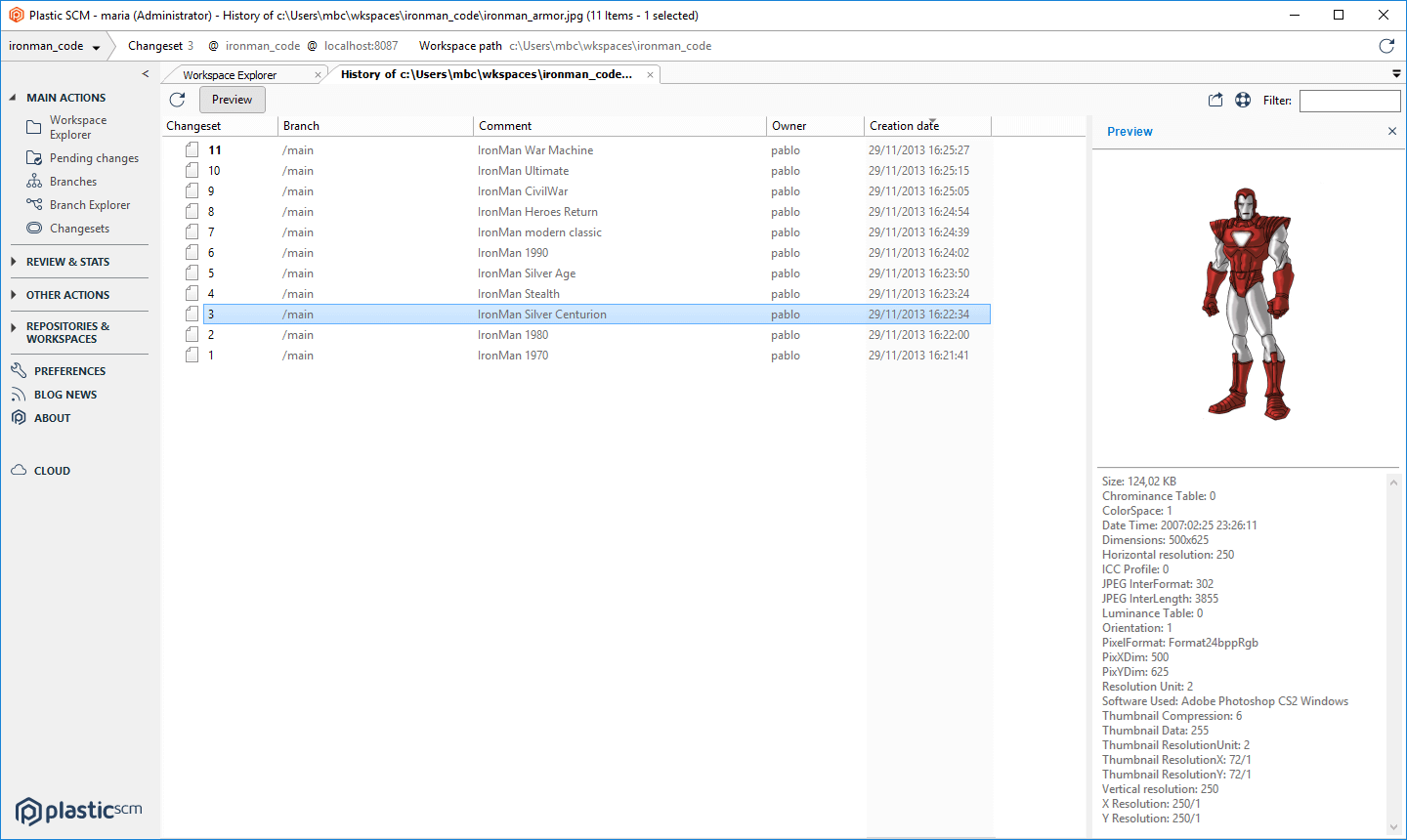Click the Plastic SCM title bar logo

click(x=16, y=16)
